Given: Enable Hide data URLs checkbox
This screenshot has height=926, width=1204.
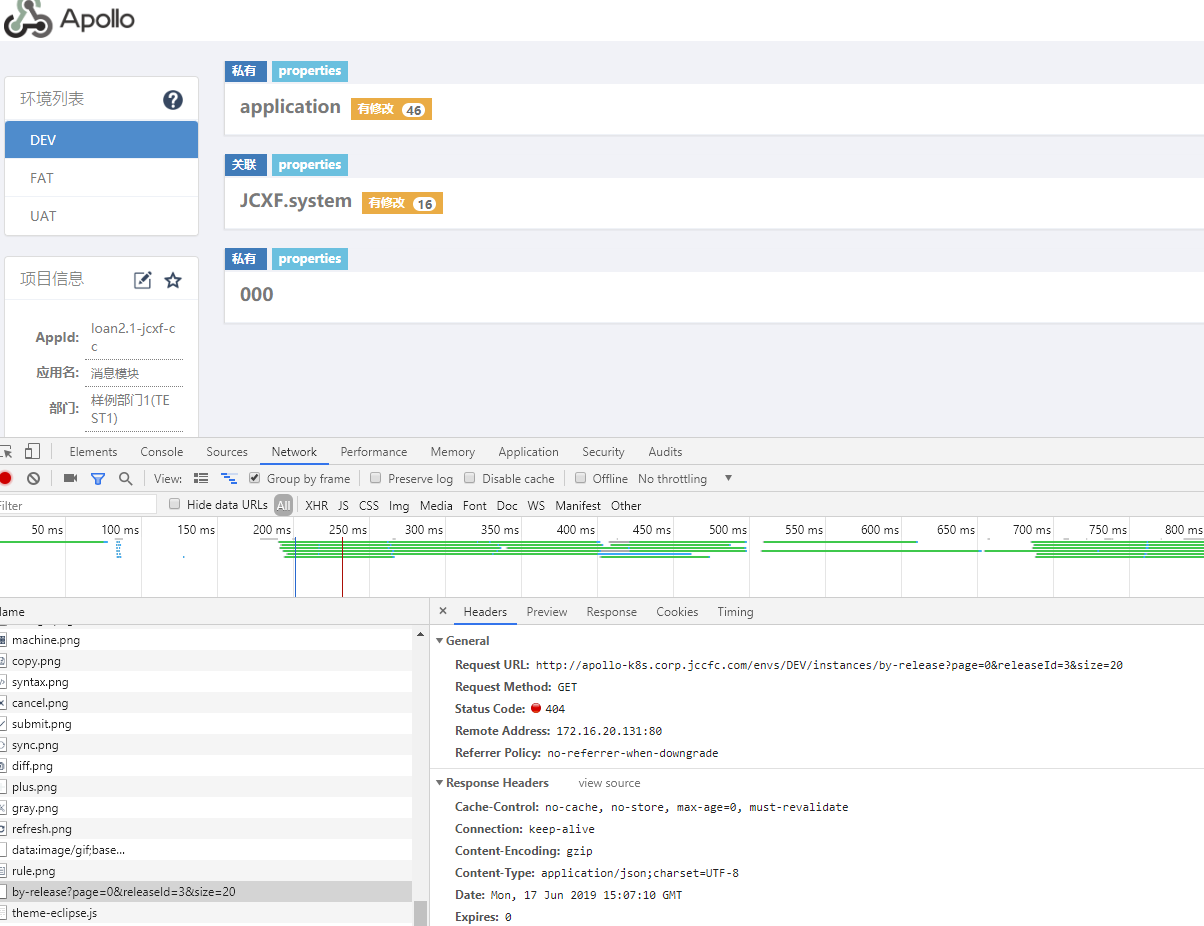Looking at the screenshot, I should [175, 504].
